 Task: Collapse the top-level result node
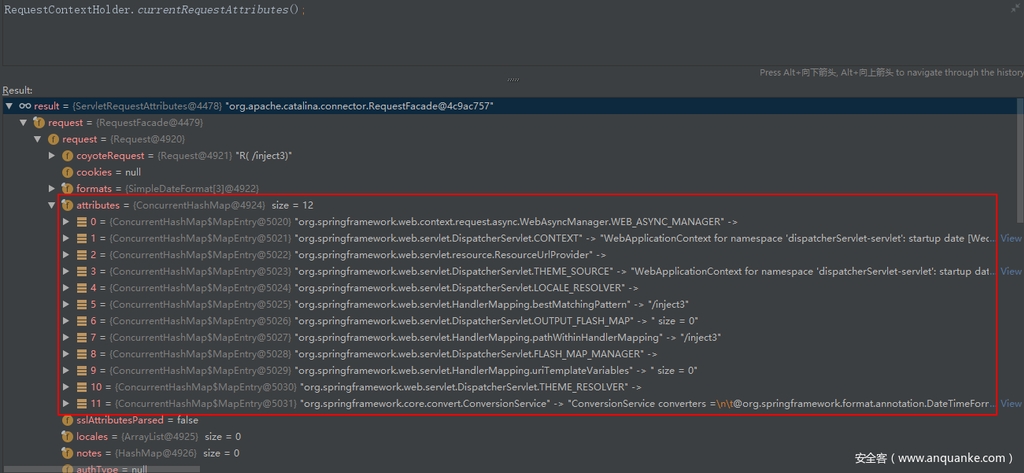(x=9, y=106)
